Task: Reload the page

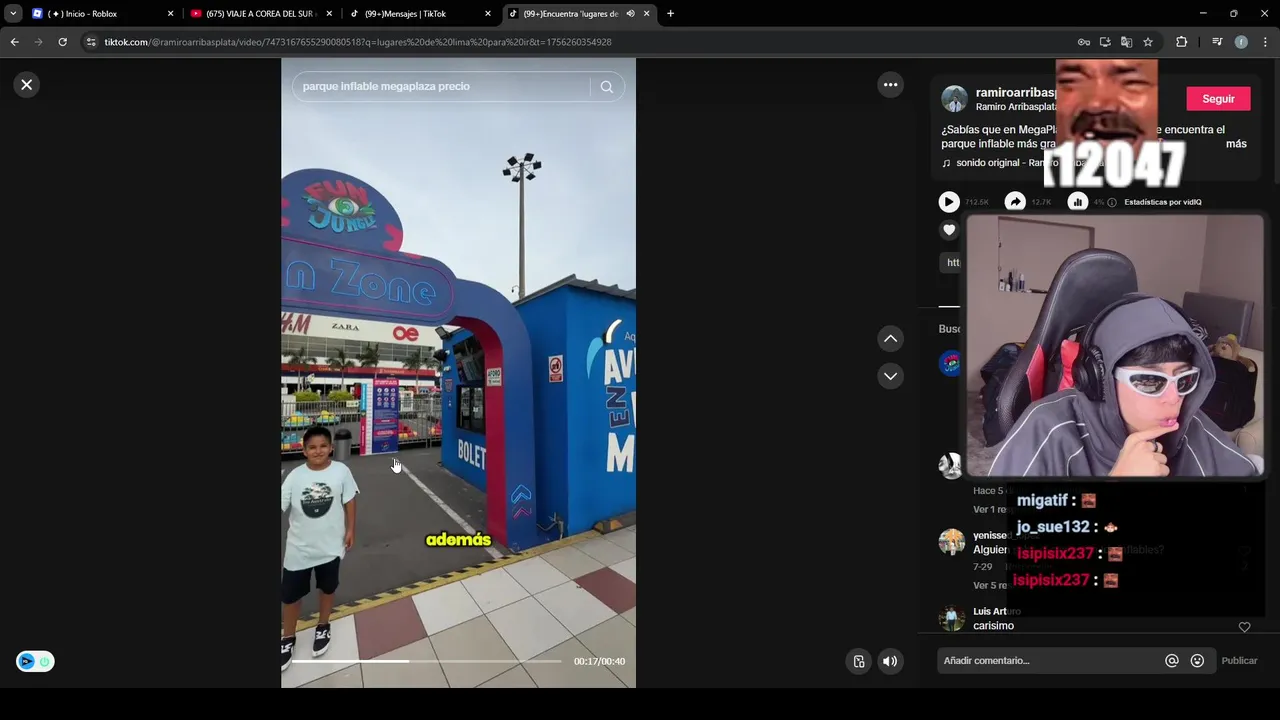Action: click(x=62, y=42)
